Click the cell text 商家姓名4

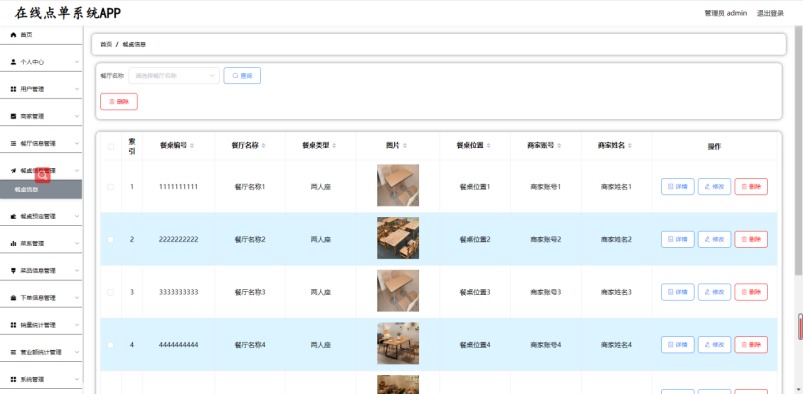coord(616,345)
